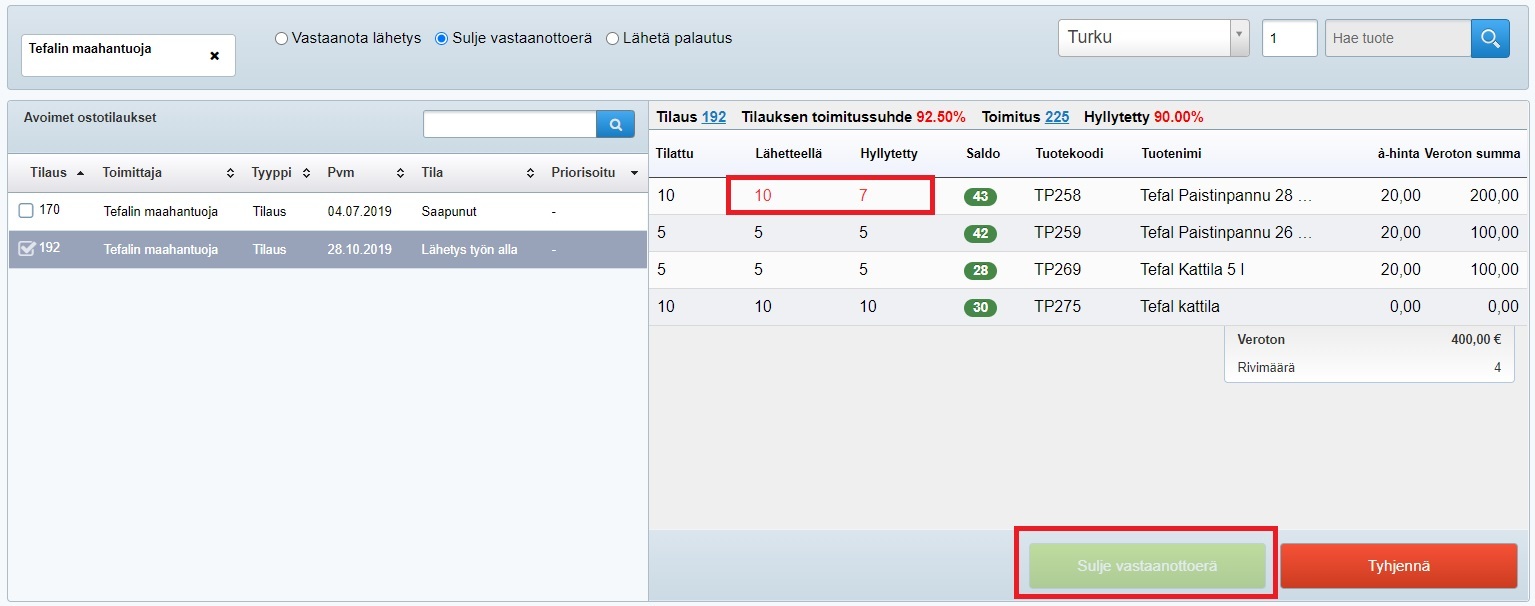Select the Vastaanota lähetys radio button
The width and height of the screenshot is (1535, 606).
282,39
